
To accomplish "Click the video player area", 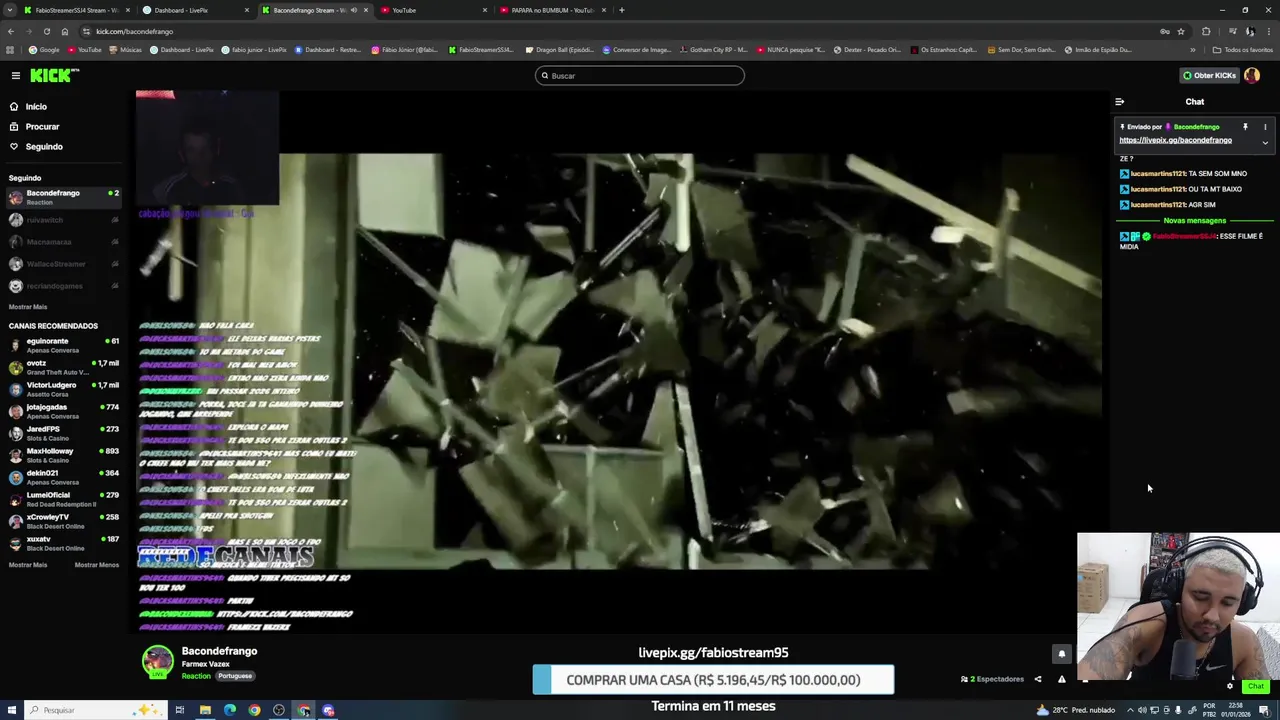I will pos(620,362).
